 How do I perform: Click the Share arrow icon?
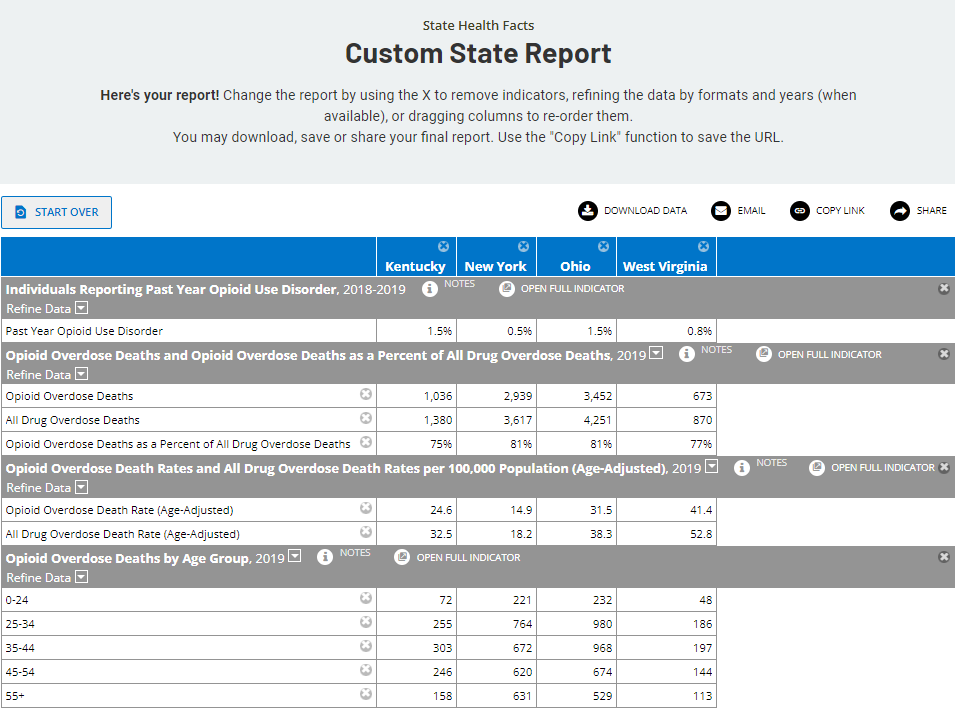coord(900,211)
